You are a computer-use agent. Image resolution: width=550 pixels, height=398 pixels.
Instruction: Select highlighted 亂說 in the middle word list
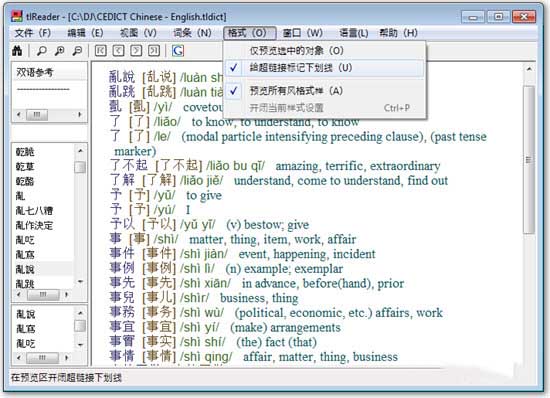tap(25, 269)
